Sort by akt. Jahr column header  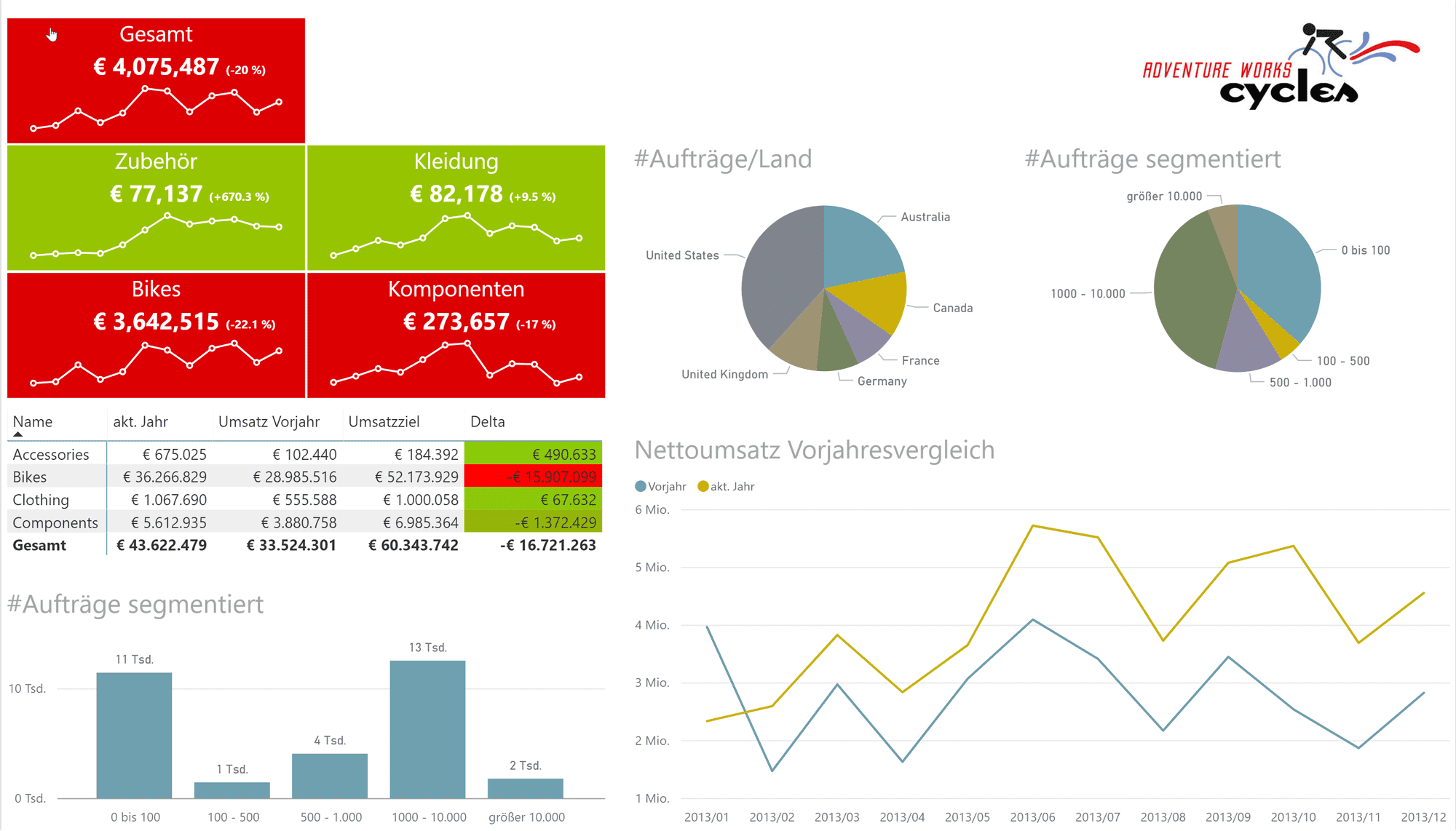[x=141, y=422]
